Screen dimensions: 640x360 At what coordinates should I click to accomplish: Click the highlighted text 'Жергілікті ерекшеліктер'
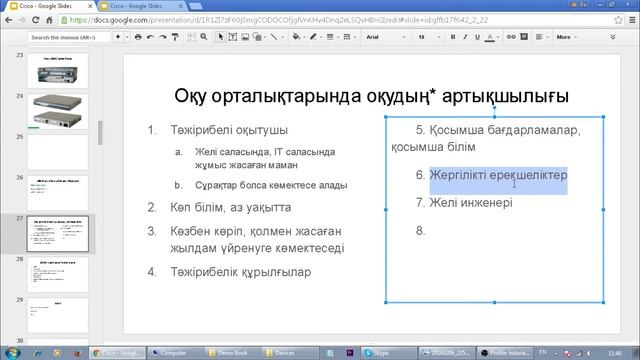[498, 175]
